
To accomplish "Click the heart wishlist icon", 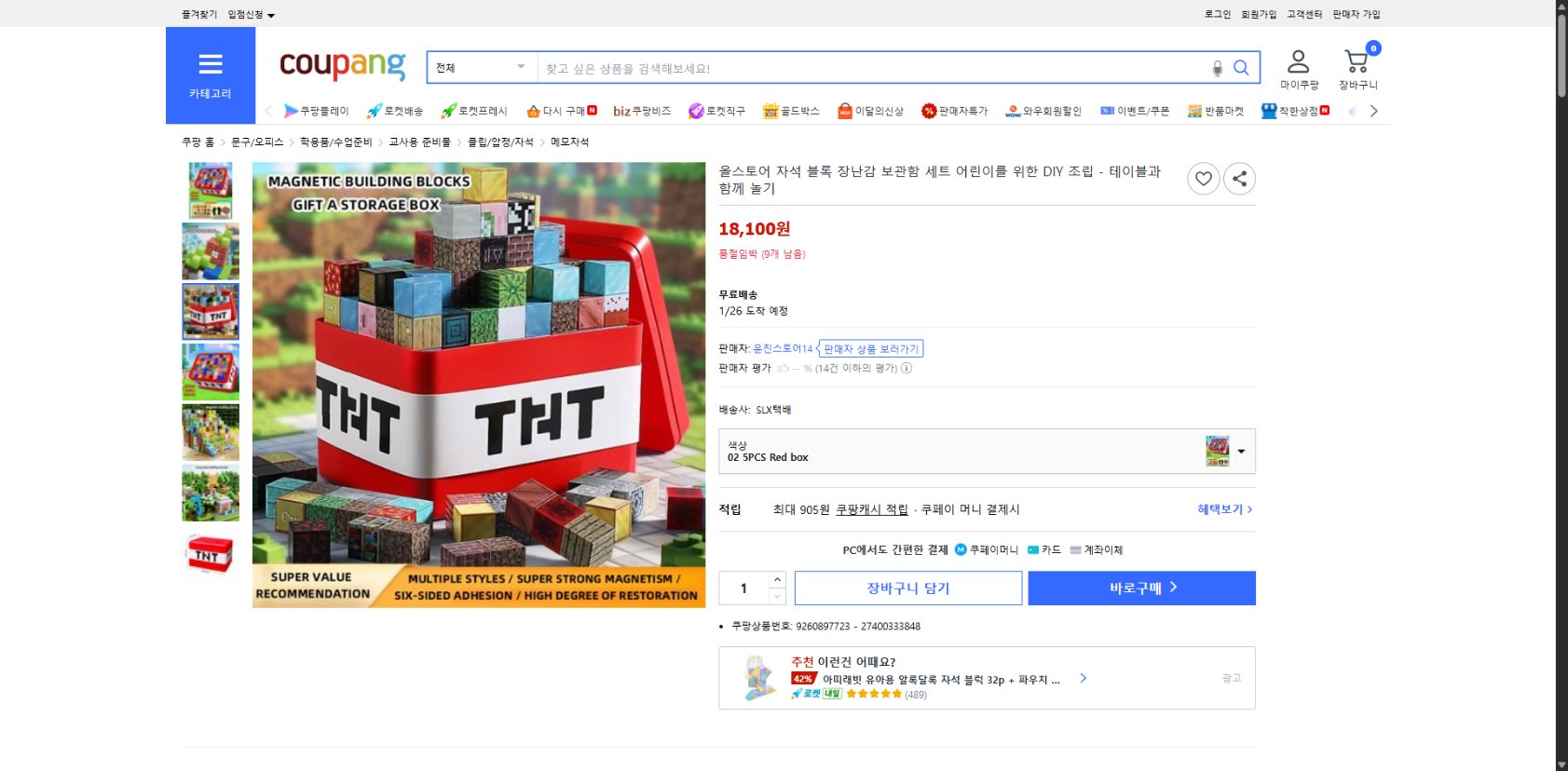I will (1204, 179).
